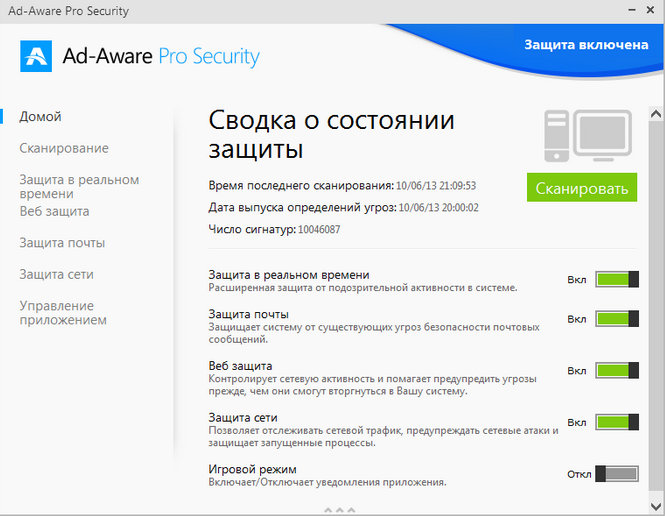Open Управление приложением section

63,313
